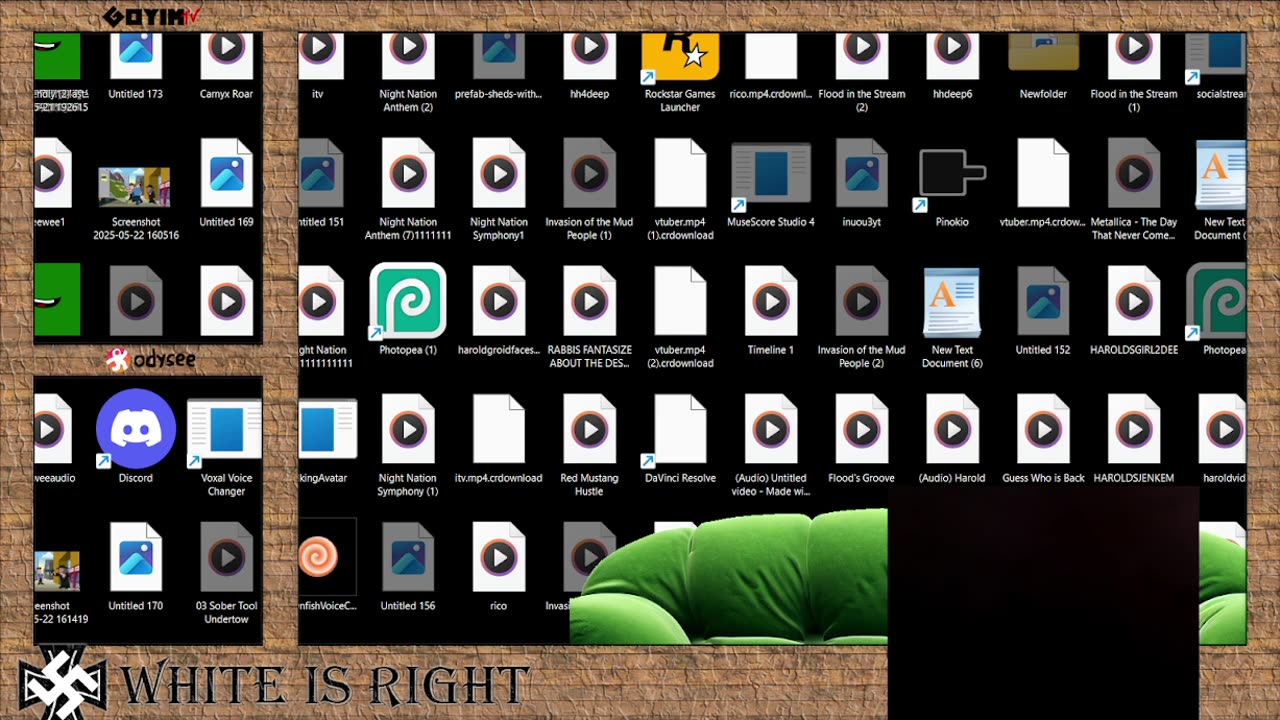The width and height of the screenshot is (1280, 720).
Task: Select Flood in the Stream (1) file
Action: click(x=1134, y=55)
